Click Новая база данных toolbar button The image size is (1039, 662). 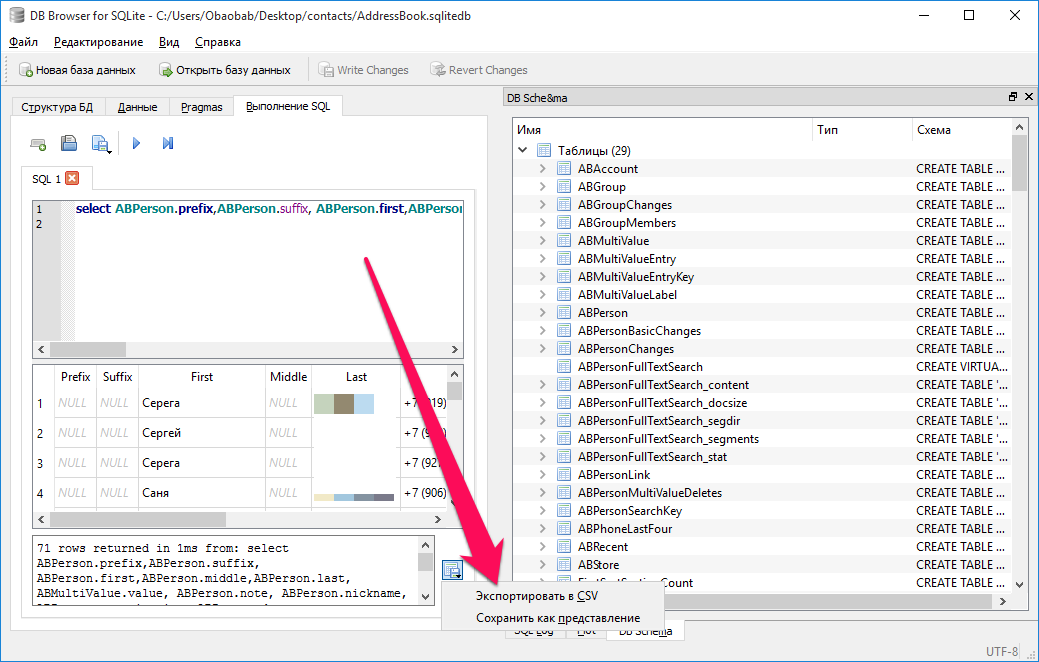pyautogui.click(x=75, y=70)
